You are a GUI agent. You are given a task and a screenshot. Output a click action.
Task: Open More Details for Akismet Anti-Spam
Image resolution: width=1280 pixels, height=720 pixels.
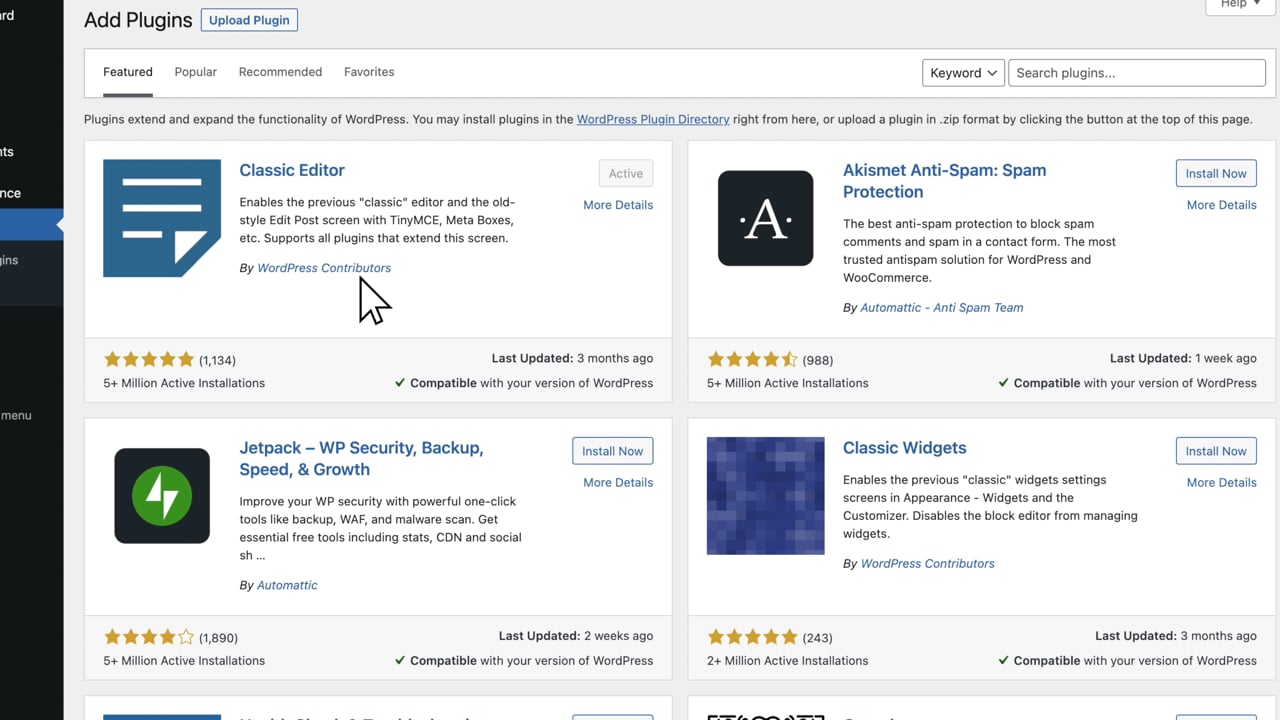1222,205
